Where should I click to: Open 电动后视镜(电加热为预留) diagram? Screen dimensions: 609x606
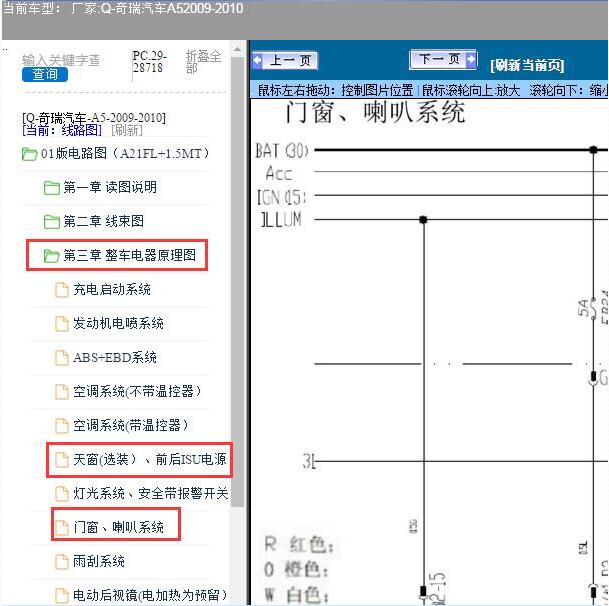pos(150,595)
